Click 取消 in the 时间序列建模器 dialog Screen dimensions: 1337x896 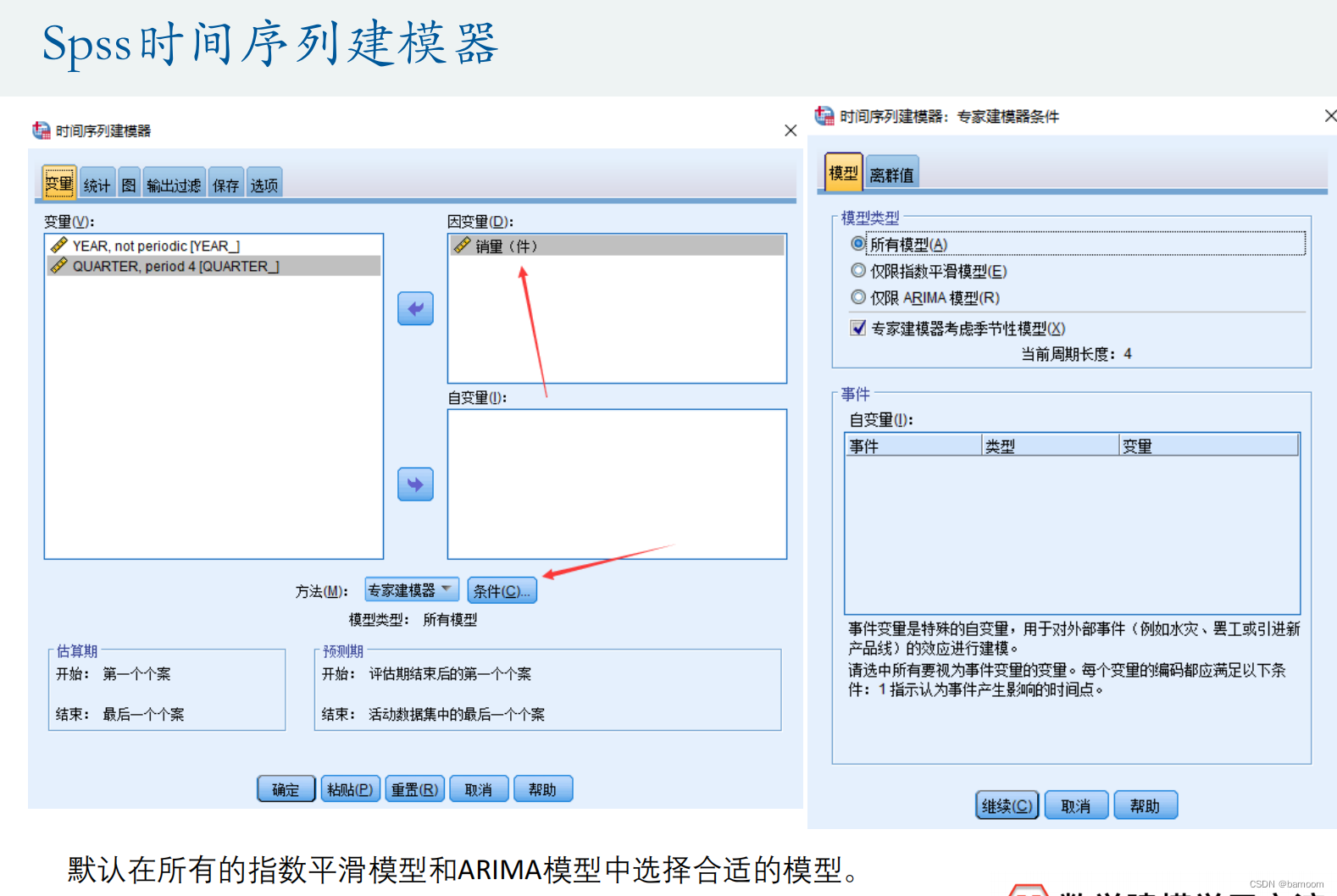click(479, 789)
